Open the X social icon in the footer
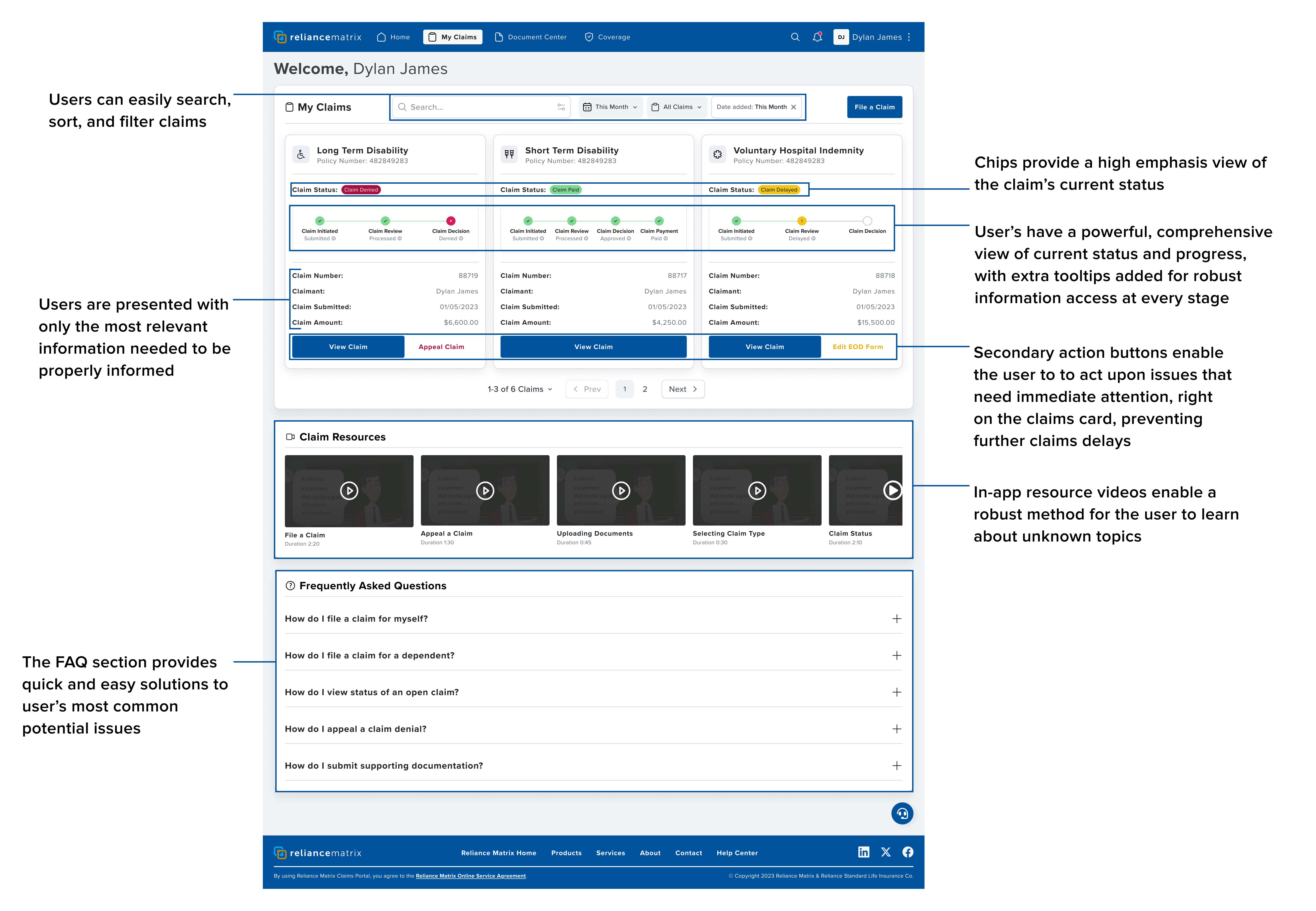The height and width of the screenshot is (911, 1316). (x=885, y=852)
